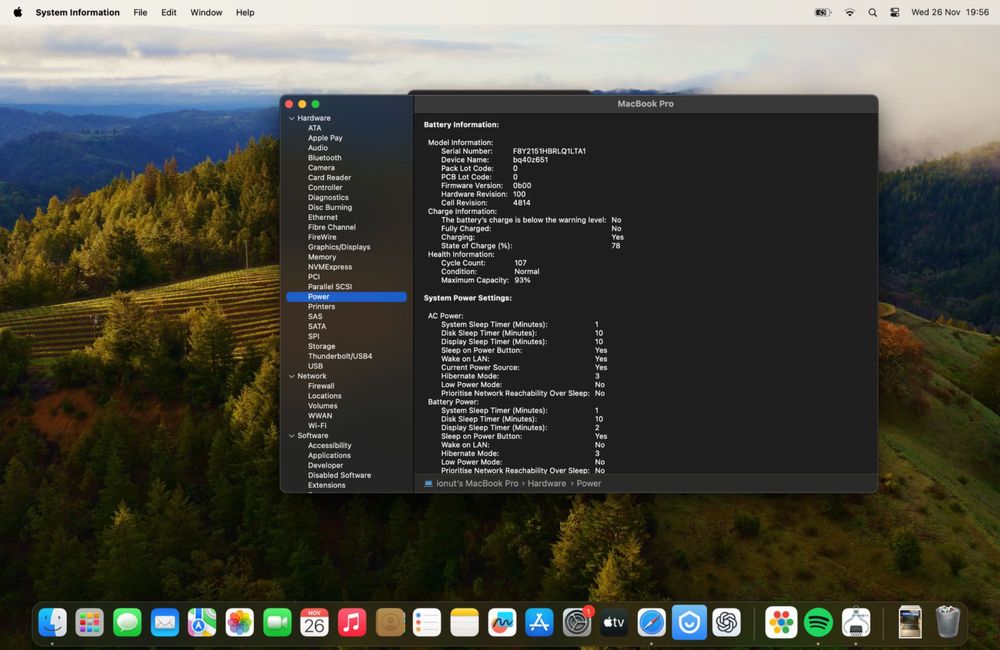Collapse the Software section chevron
The height and width of the screenshot is (650, 1000).
(291, 436)
